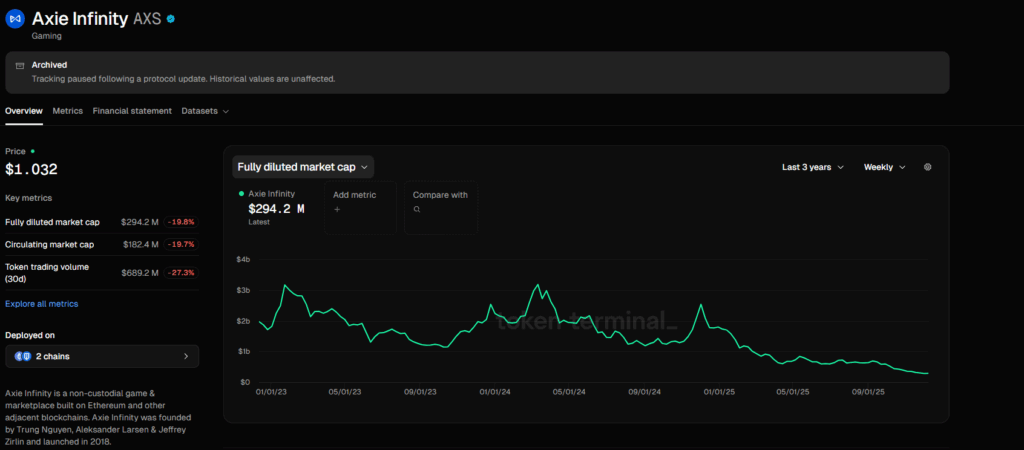Viewport: 1024px width, 450px height.
Task: Click the $689.2 M trading volume value
Action: point(140,272)
